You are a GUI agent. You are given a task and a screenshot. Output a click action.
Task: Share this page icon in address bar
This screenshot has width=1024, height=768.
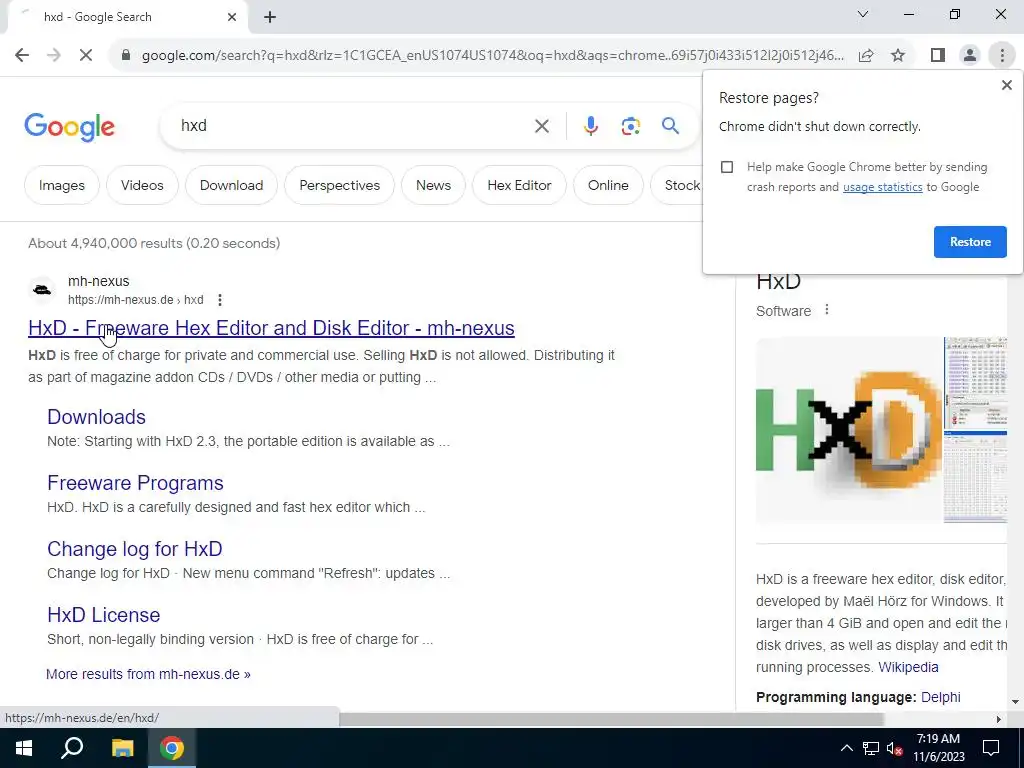[x=866, y=56]
